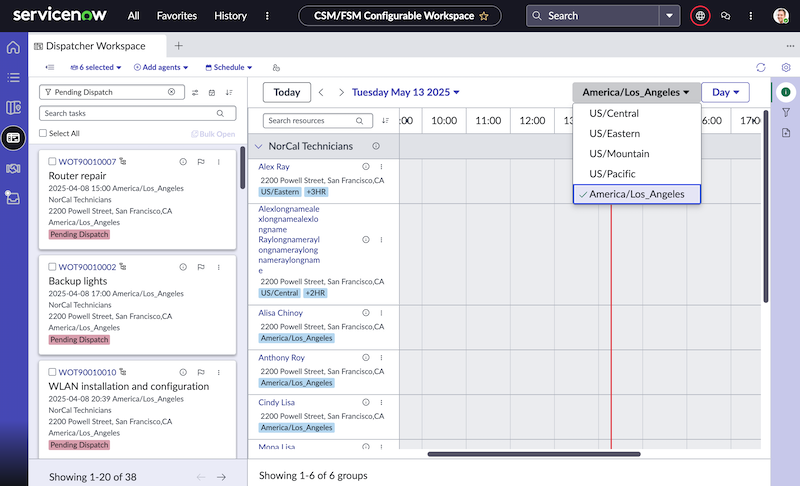Open Alisa Chinoy resource link

coord(280,313)
